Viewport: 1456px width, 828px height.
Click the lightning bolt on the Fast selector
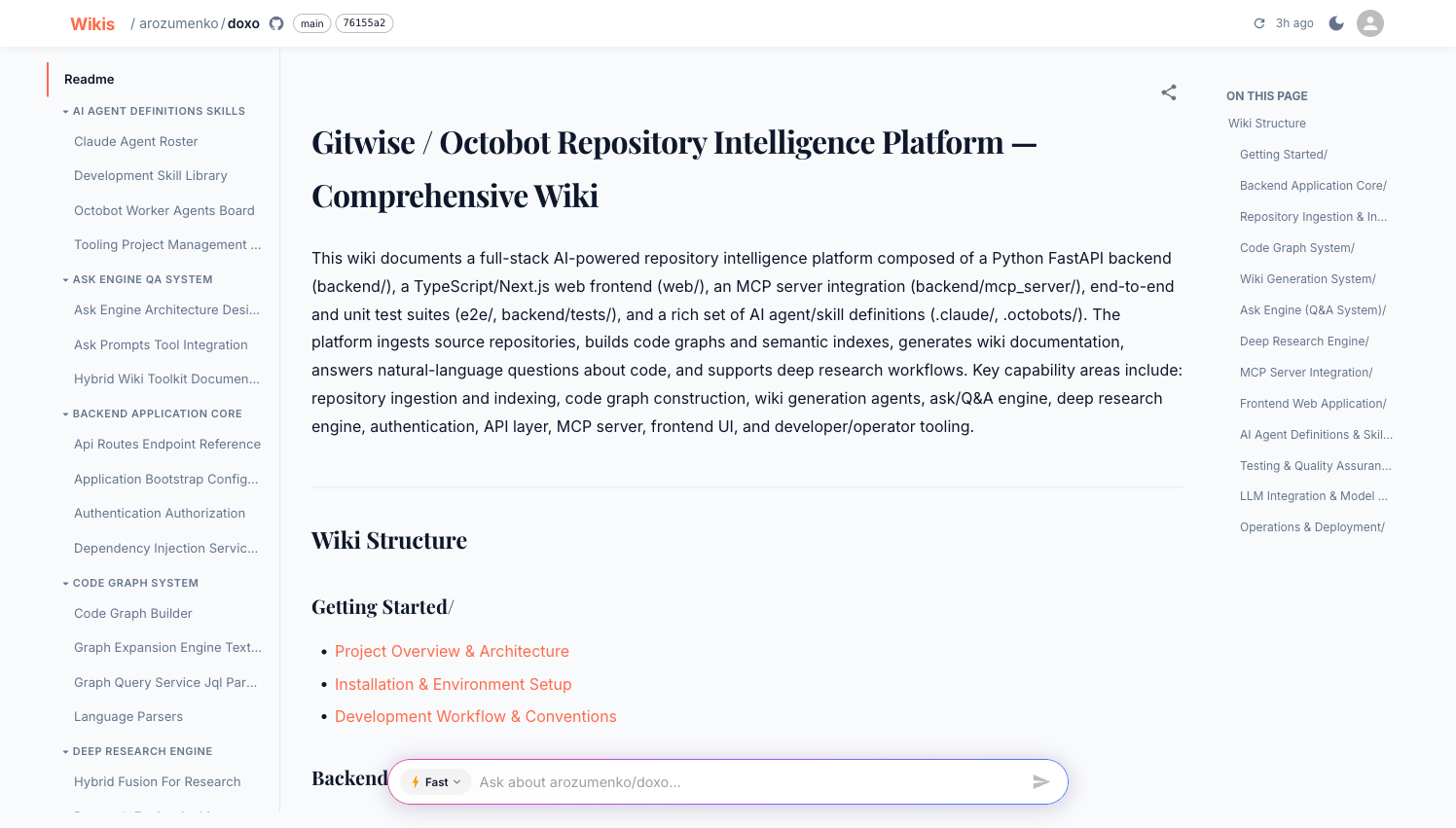point(419,781)
